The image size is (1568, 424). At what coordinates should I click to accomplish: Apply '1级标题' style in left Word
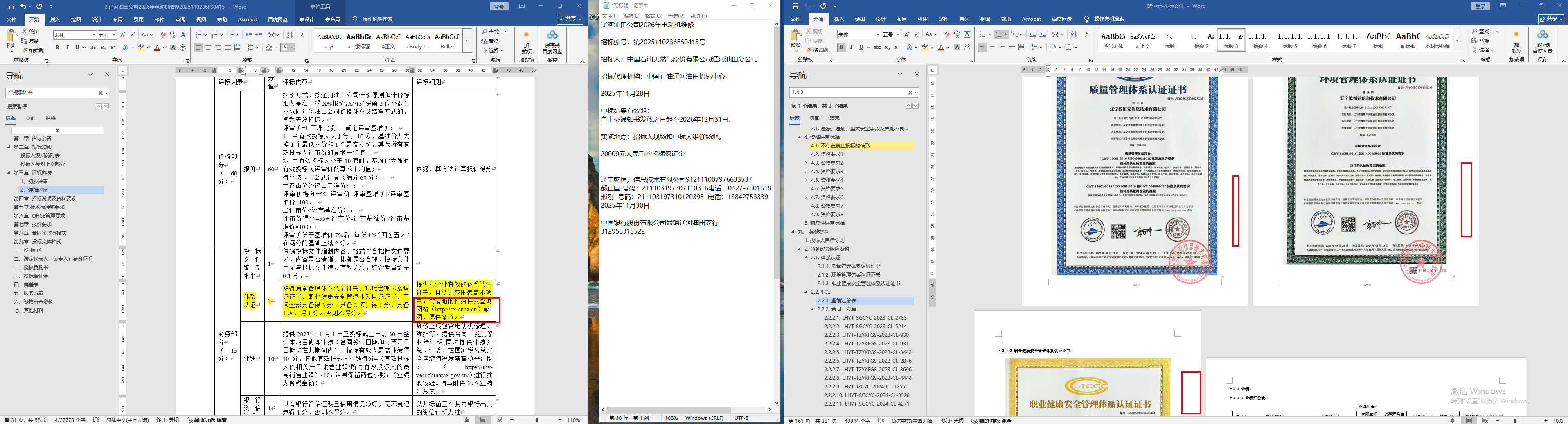[x=358, y=40]
